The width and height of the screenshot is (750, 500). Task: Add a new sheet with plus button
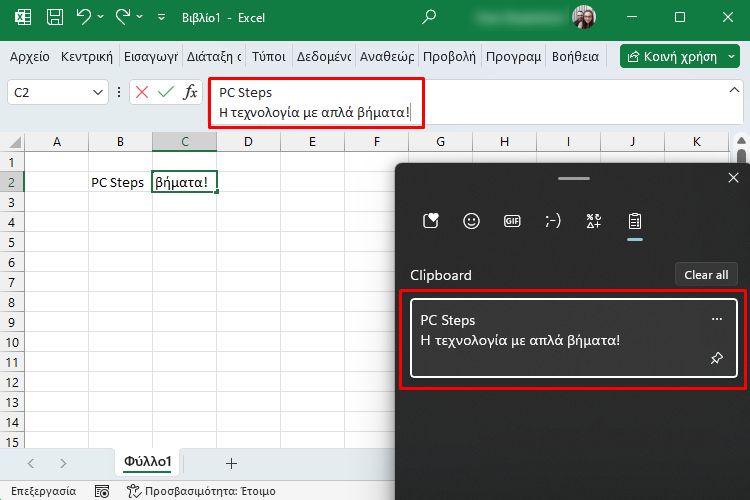pos(231,463)
